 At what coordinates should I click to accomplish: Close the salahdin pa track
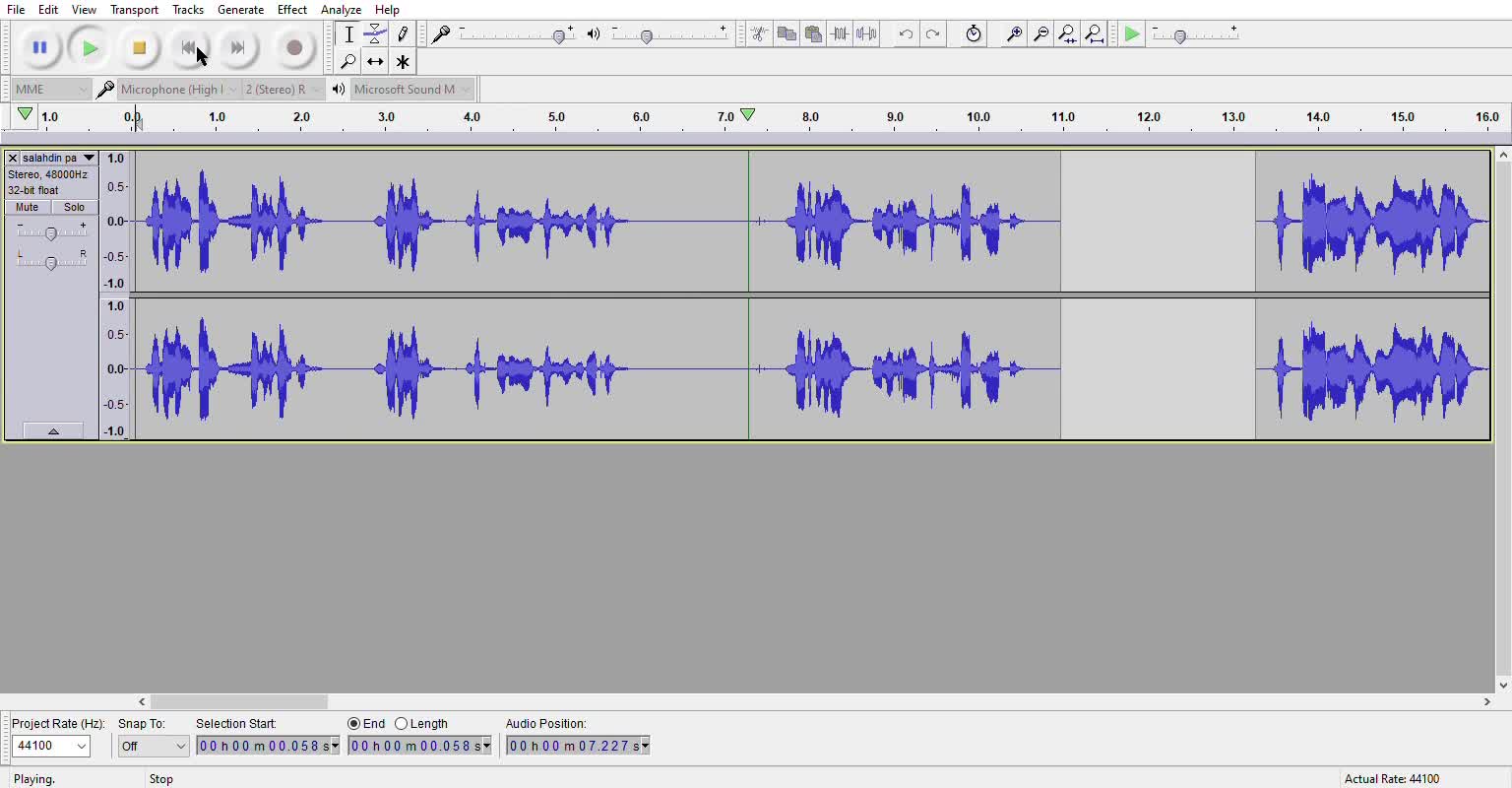[13, 158]
